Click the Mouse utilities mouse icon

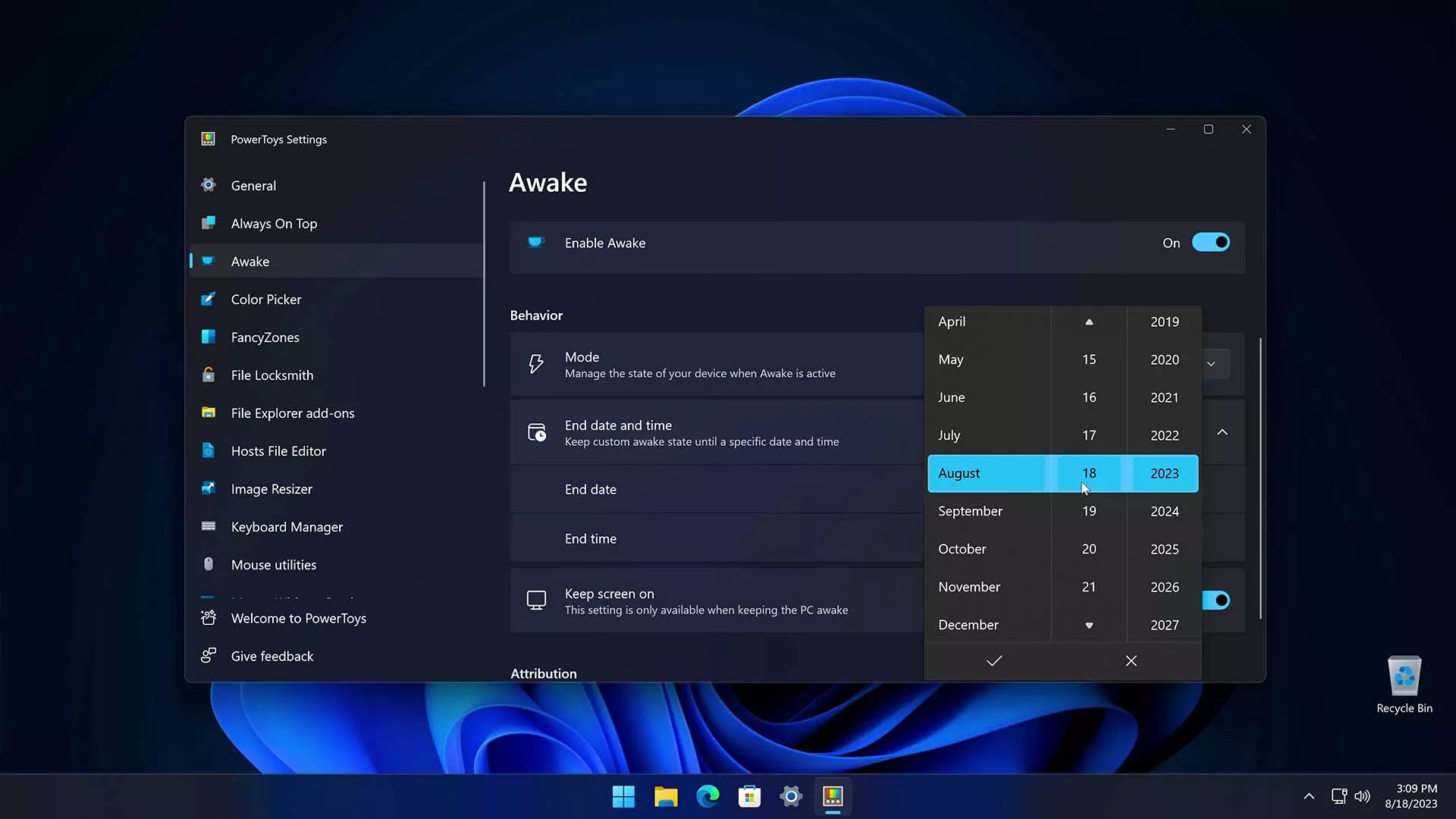tap(209, 564)
